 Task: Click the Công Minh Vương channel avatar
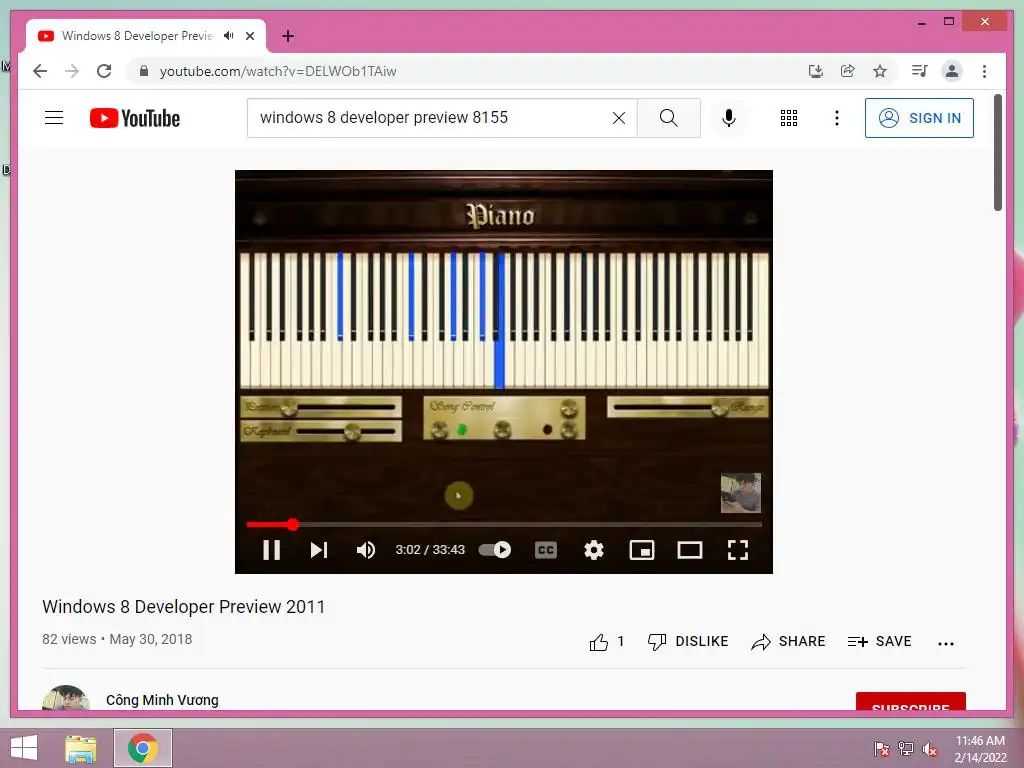pos(65,698)
